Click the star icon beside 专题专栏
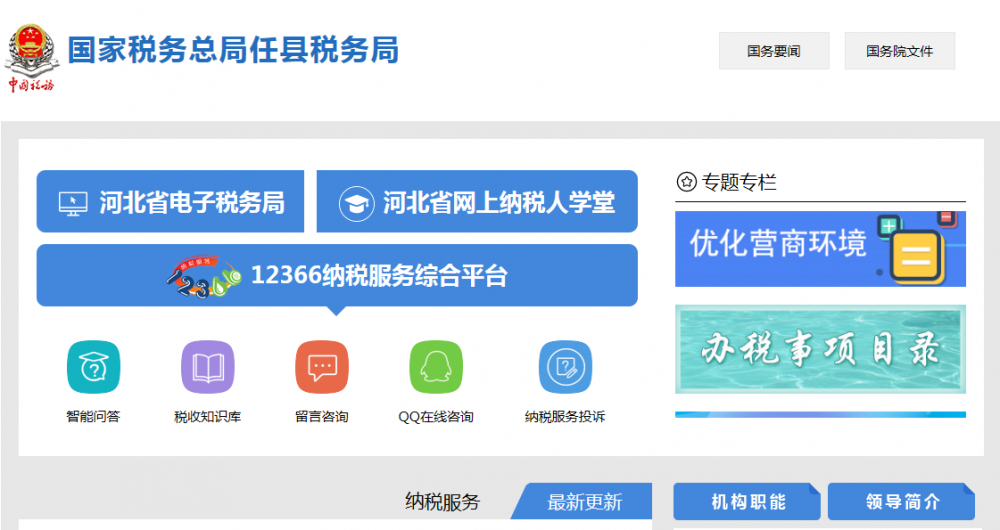 [686, 182]
